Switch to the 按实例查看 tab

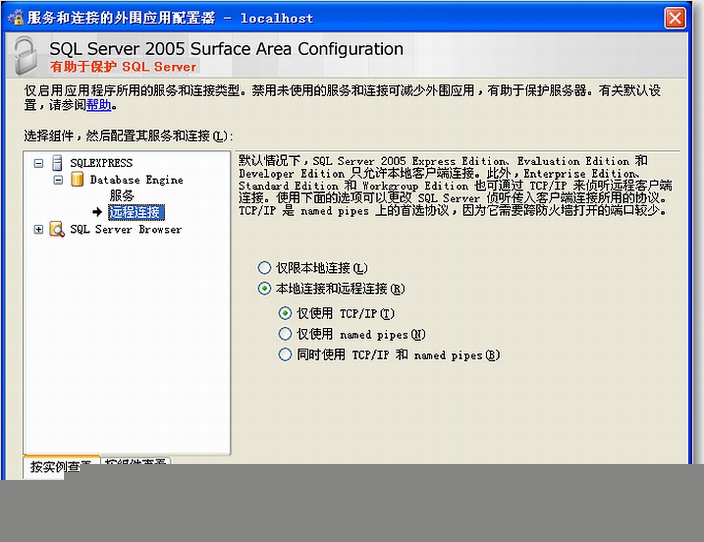click(60, 466)
